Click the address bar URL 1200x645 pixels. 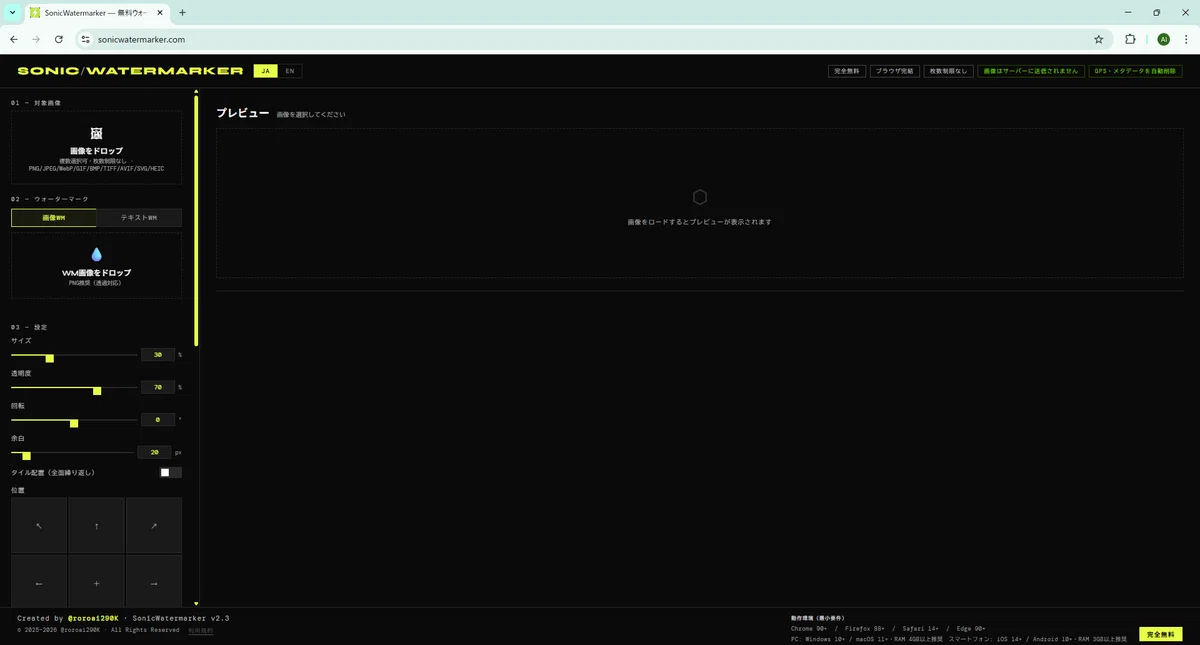click(x=141, y=39)
